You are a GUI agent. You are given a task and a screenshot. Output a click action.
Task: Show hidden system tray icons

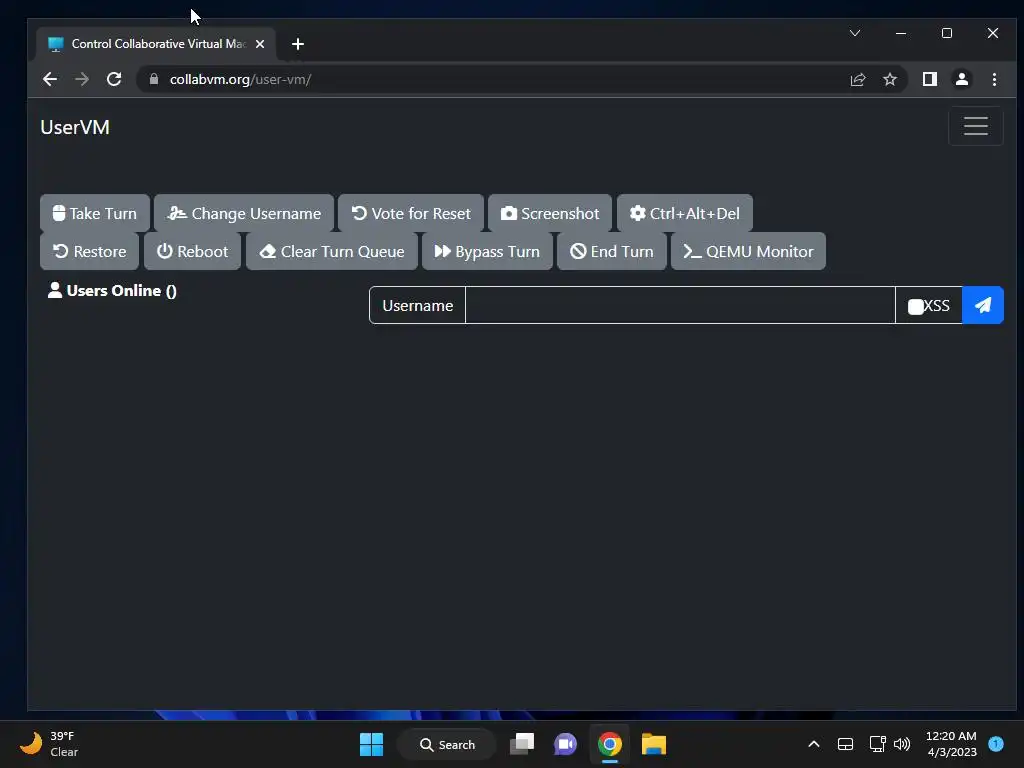click(814, 744)
